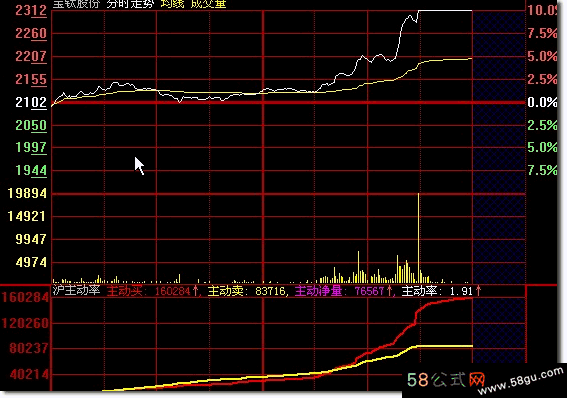567x398 pixels.
Task: Click the 2312 top price axis label
Action: (31, 10)
